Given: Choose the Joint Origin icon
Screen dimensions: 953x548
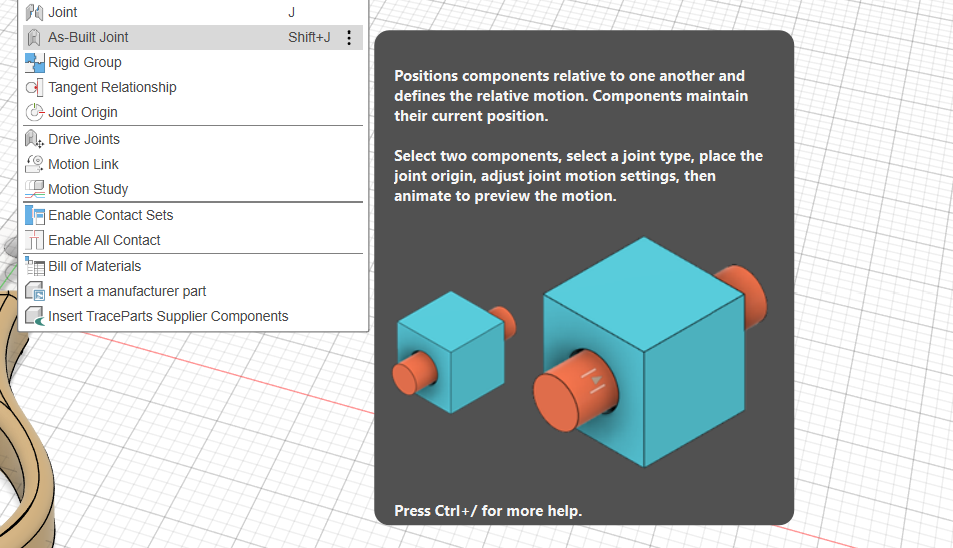Looking at the screenshot, I should [35, 112].
